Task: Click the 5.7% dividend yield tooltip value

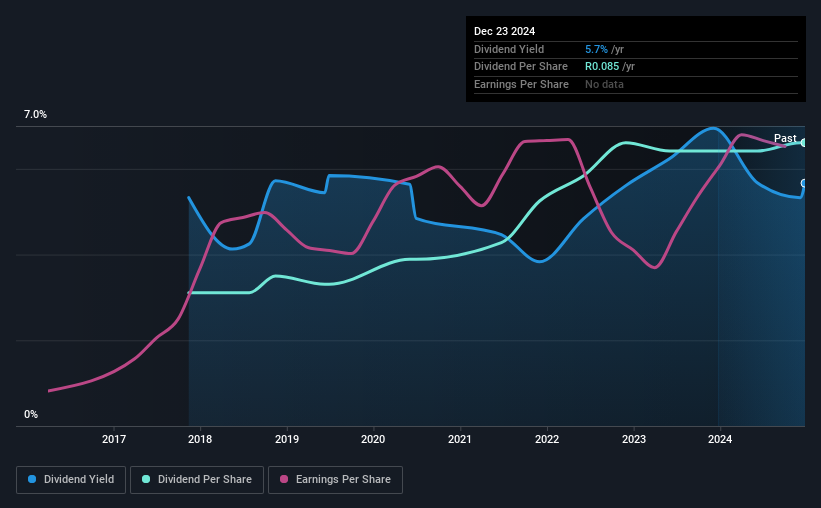Action: click(x=596, y=49)
